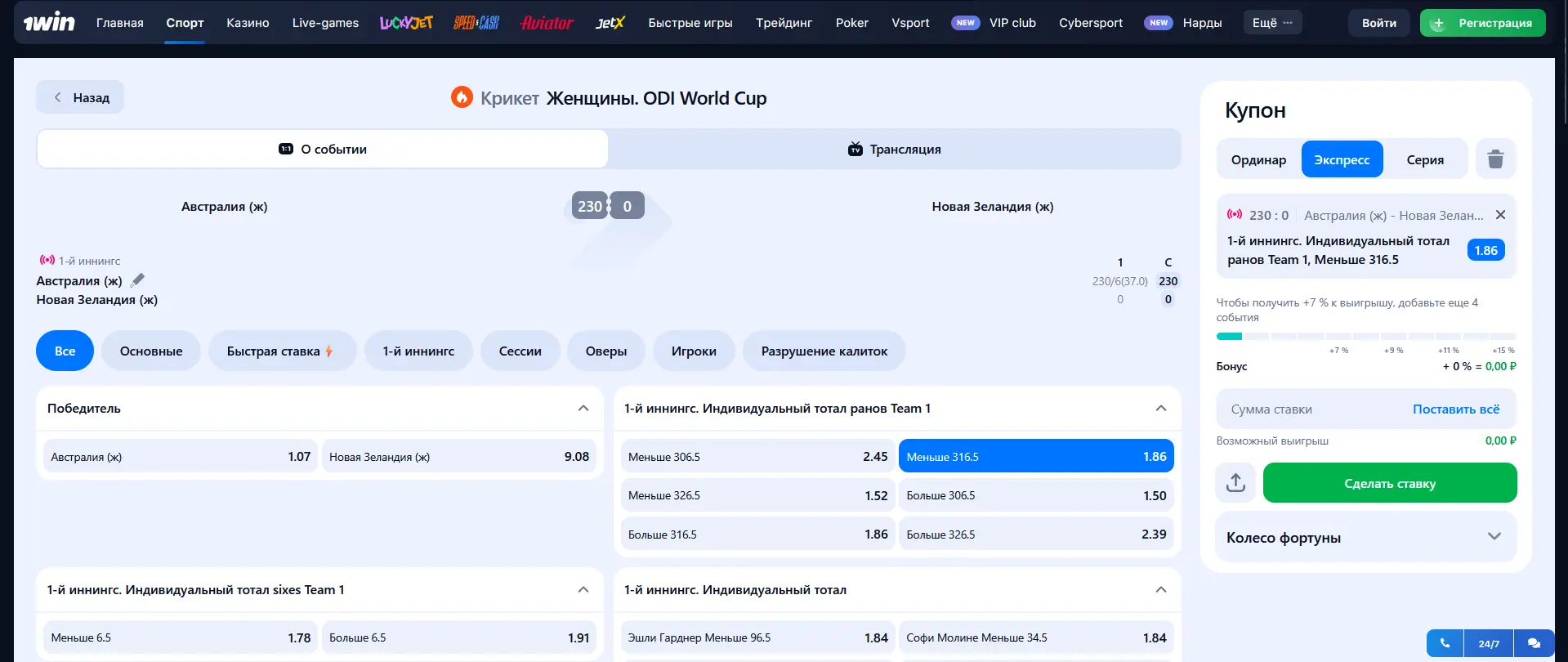Open the Lucky Jet game icon
1568x662 pixels.
(406, 23)
